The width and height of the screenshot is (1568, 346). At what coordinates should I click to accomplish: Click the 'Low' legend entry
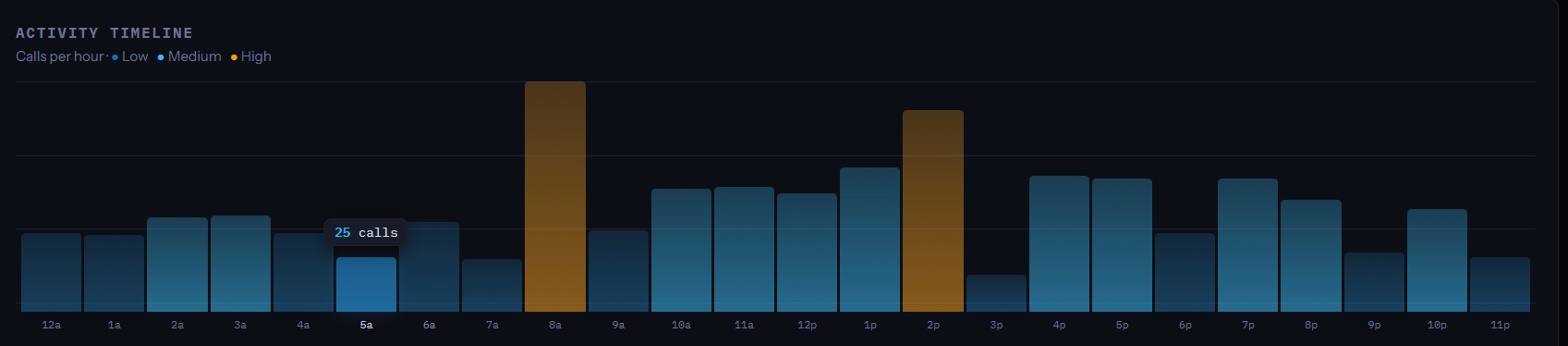(x=129, y=56)
